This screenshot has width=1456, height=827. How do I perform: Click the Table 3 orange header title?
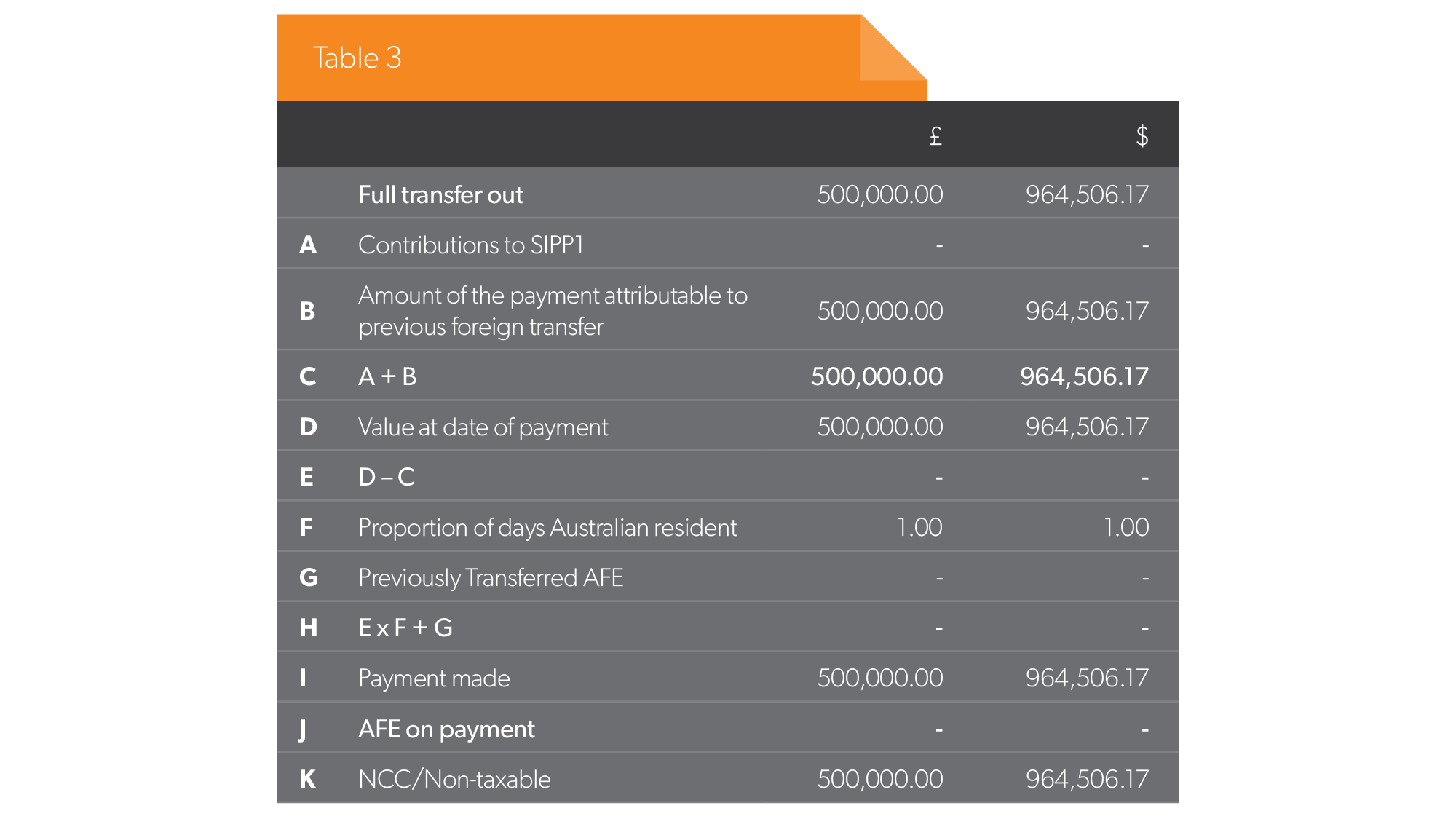pos(357,58)
